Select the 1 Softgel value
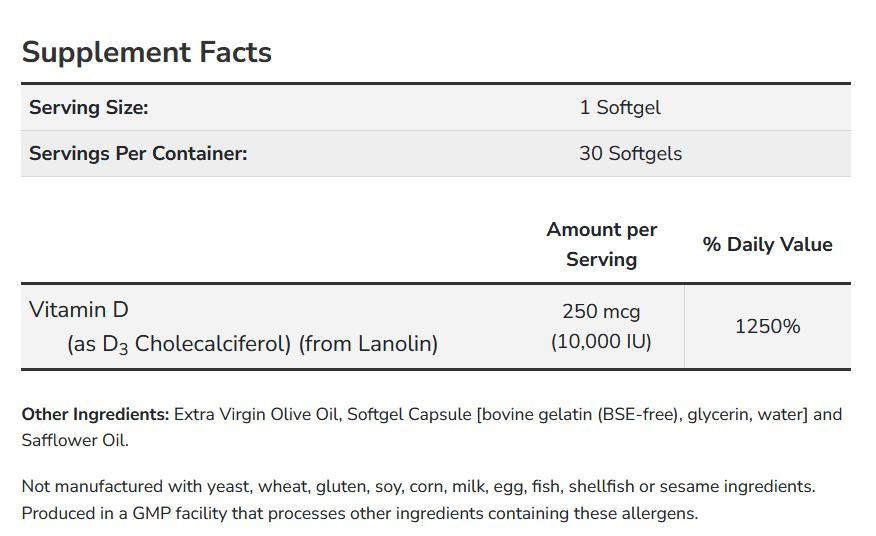This screenshot has height=536, width=876. tap(619, 107)
